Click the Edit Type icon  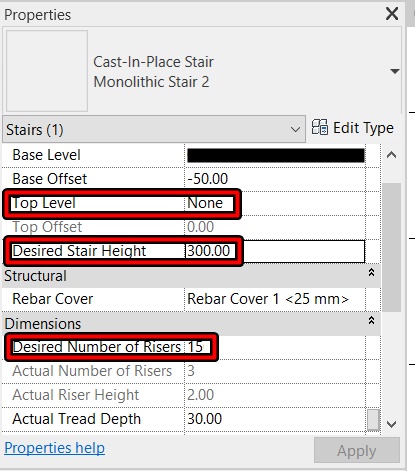click(x=320, y=127)
